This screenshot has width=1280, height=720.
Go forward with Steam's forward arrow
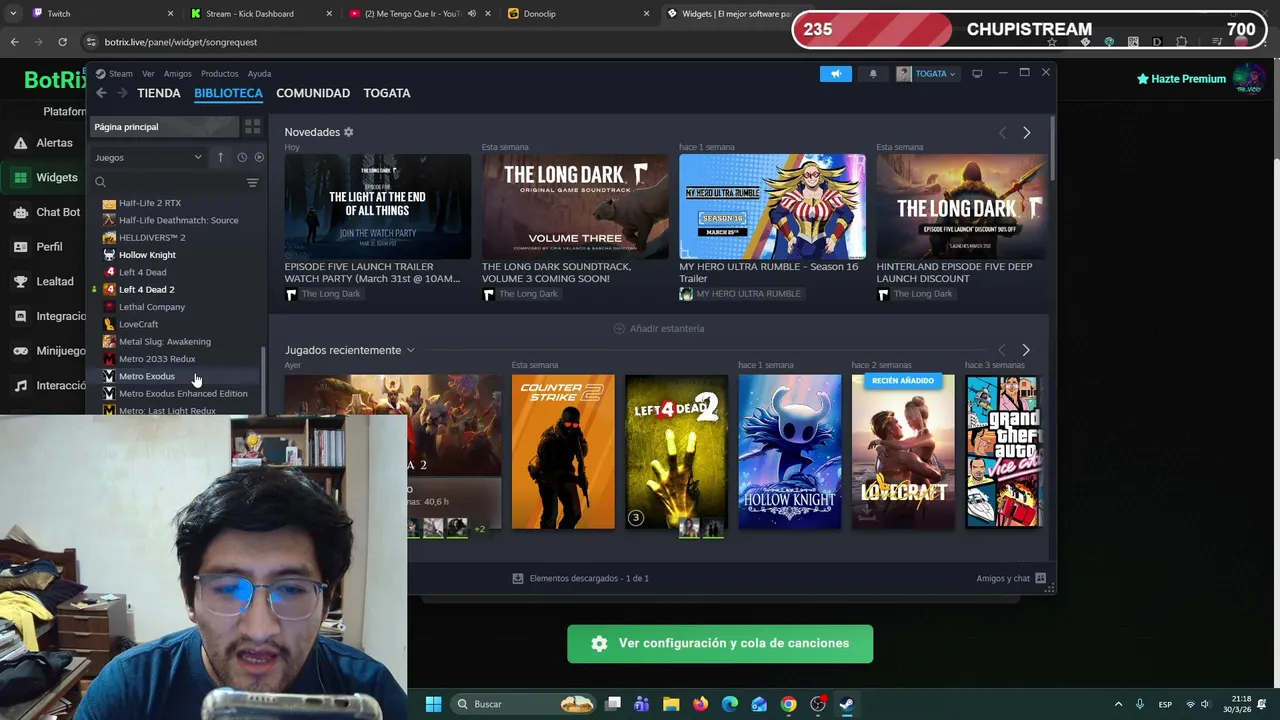[x=122, y=93]
